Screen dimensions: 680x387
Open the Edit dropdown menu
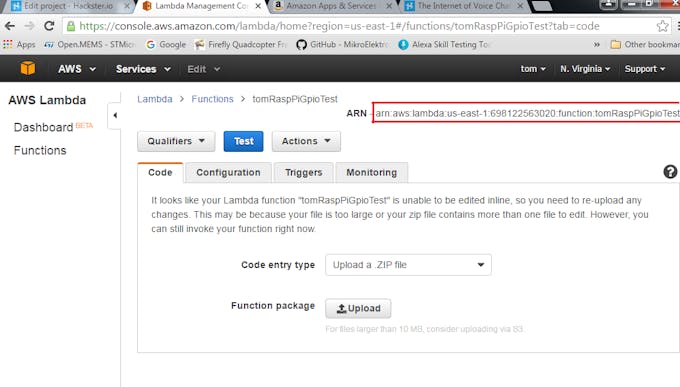point(203,69)
